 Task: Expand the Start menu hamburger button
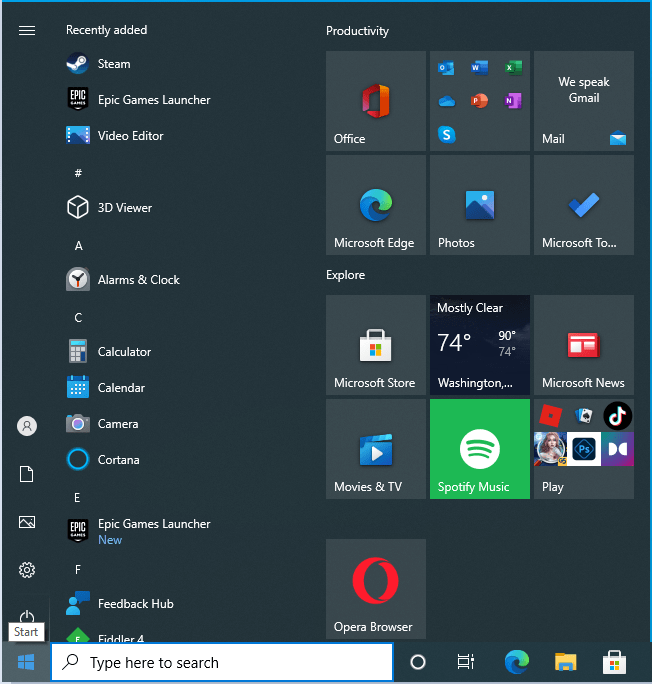[x=27, y=31]
